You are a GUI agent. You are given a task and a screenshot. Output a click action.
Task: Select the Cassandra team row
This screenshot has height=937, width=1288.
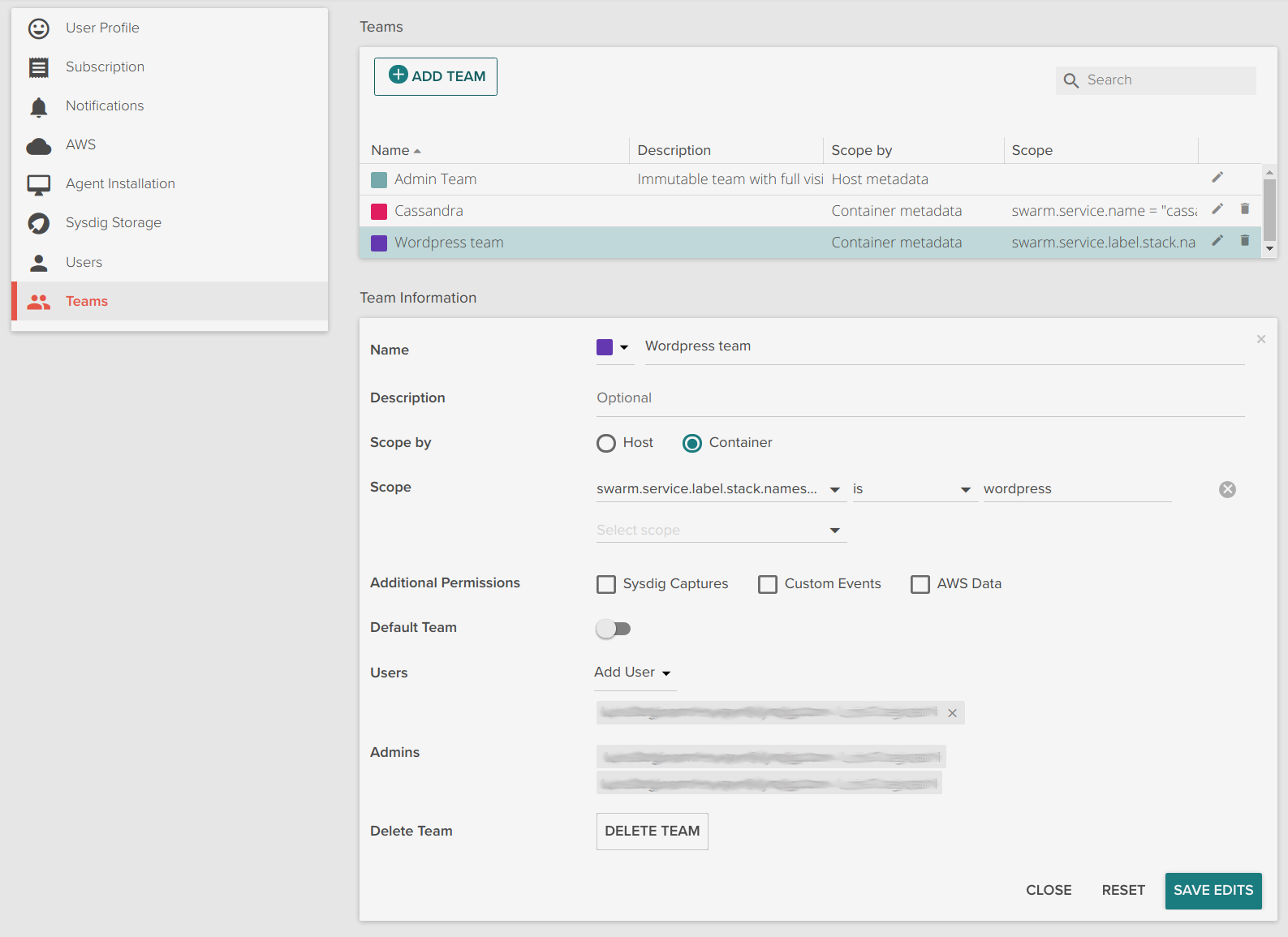pyautogui.click(x=811, y=211)
